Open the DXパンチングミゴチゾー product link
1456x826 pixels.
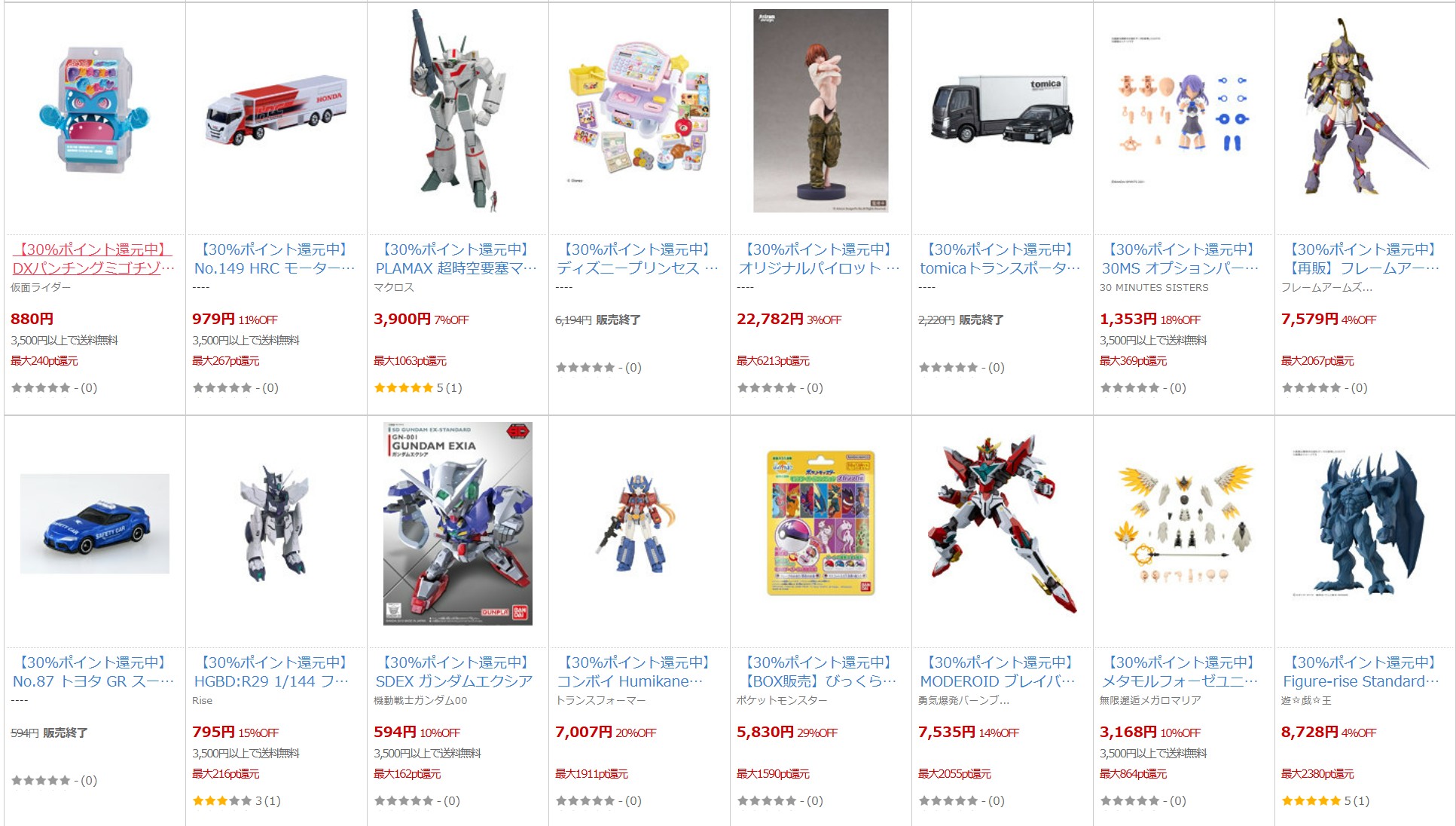(93, 259)
